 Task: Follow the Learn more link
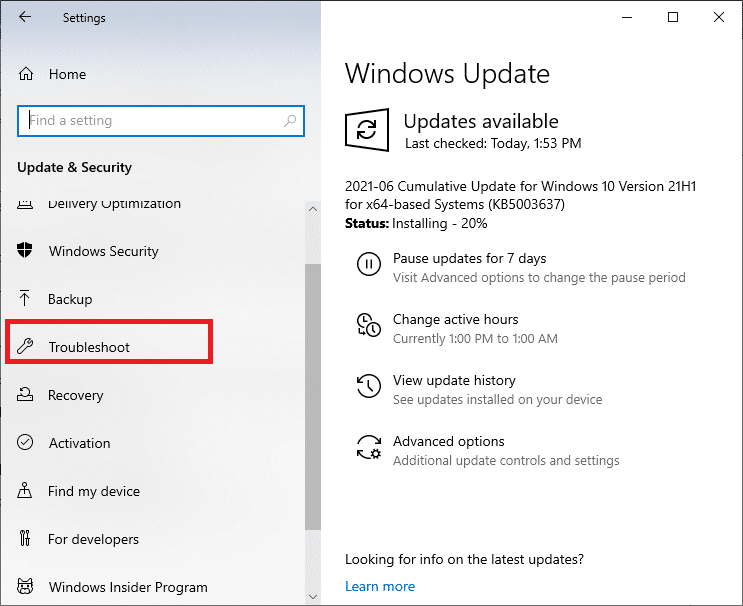[380, 586]
